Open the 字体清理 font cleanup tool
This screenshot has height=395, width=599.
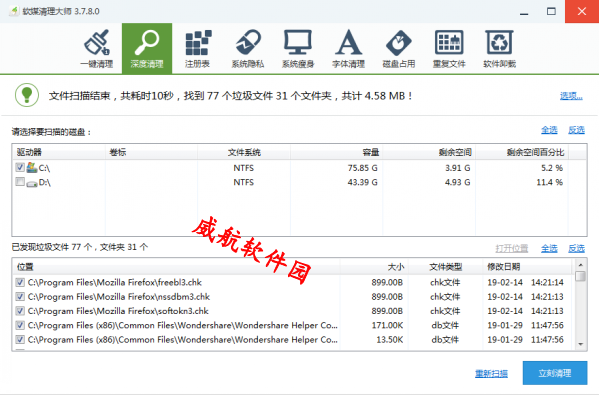(348, 49)
